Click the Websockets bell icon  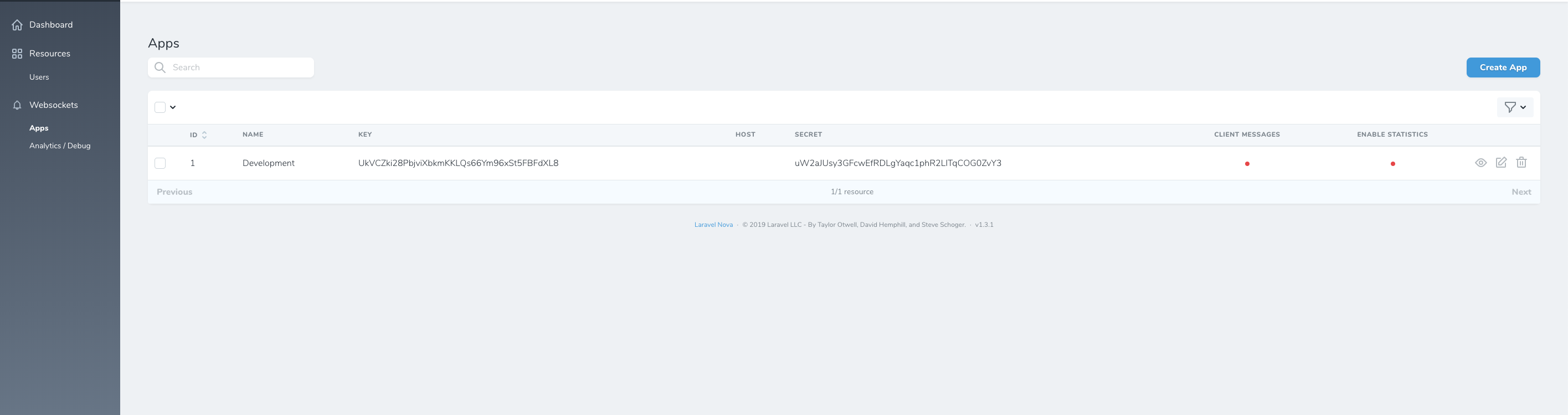pyautogui.click(x=17, y=105)
